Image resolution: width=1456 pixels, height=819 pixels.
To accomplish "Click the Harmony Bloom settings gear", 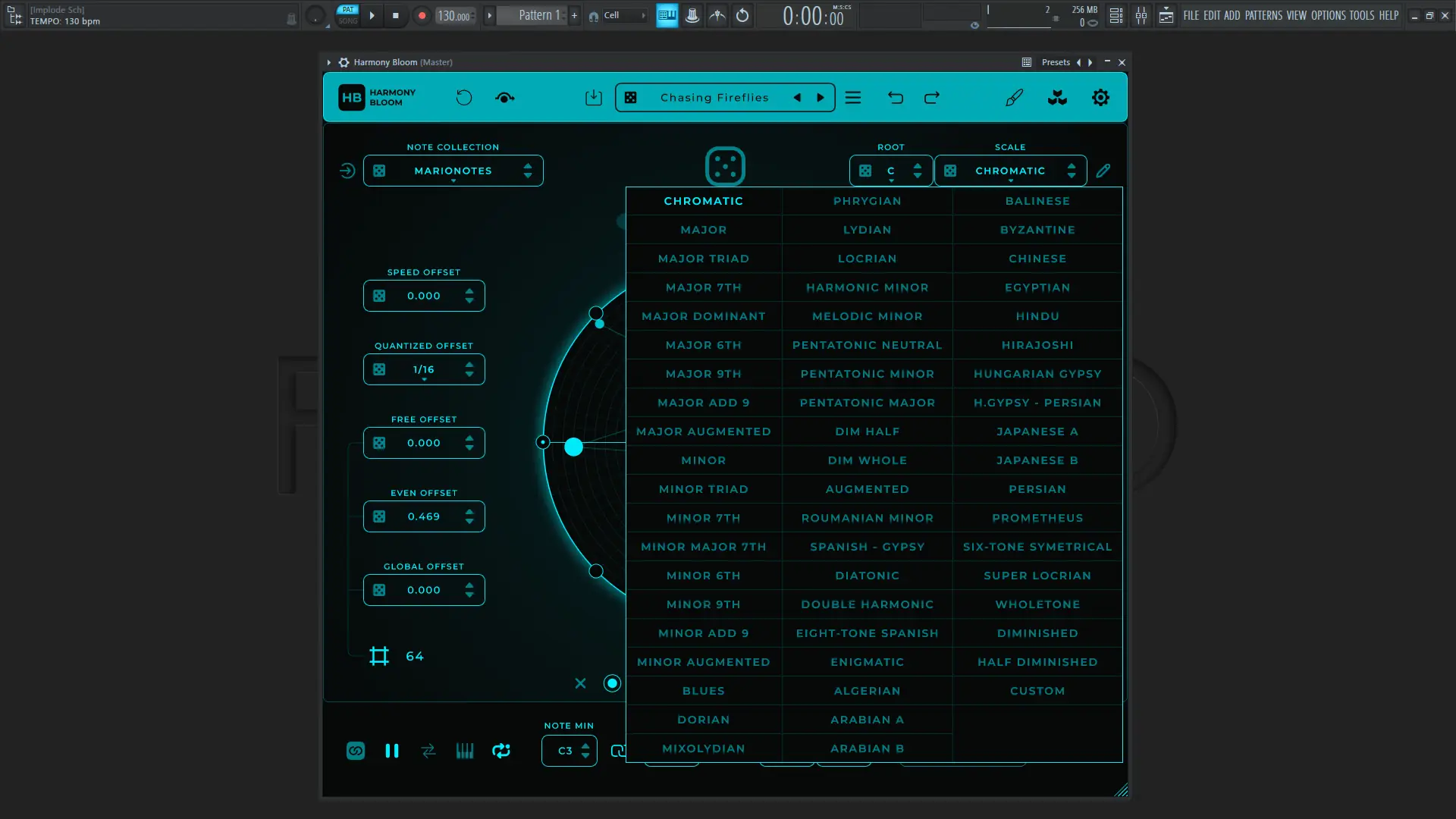I will click(x=1100, y=98).
